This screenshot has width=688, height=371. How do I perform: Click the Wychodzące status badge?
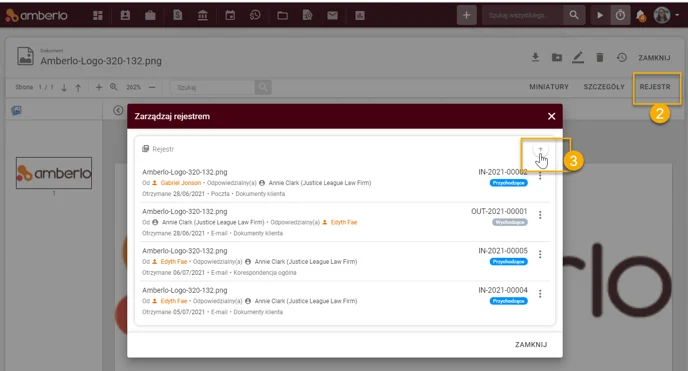pyautogui.click(x=509, y=222)
